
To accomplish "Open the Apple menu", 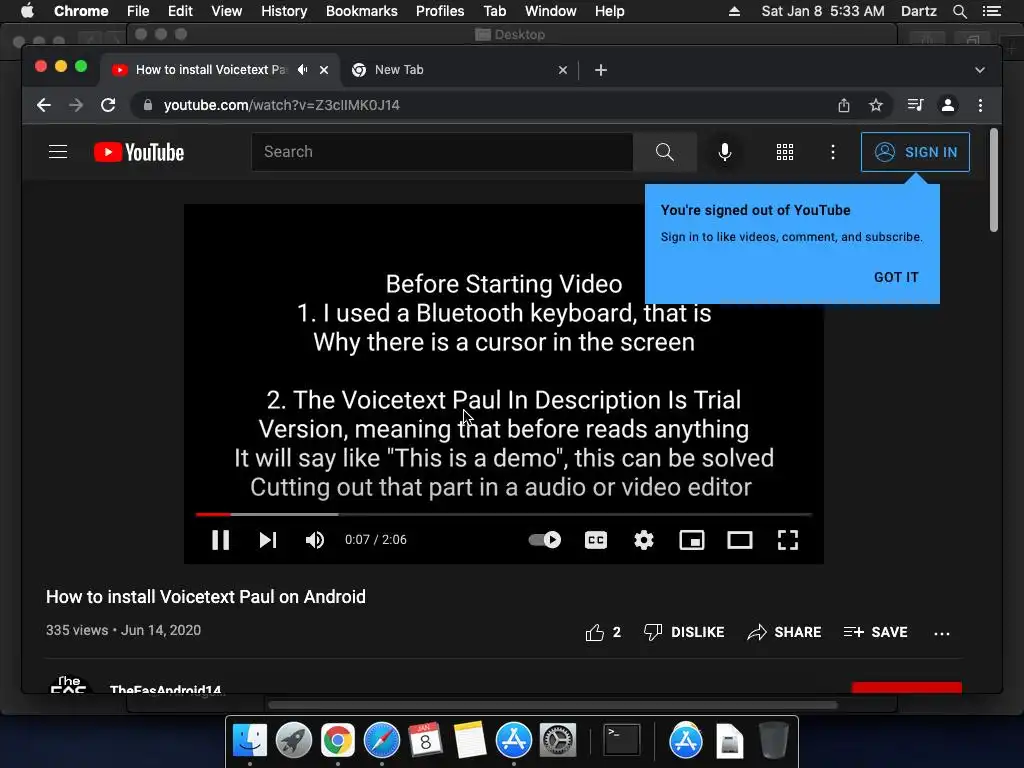I will (x=27, y=11).
